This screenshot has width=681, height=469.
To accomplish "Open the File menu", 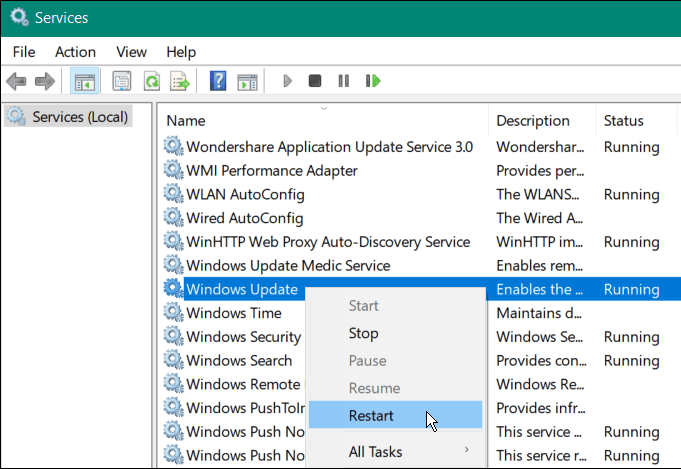I will [x=24, y=52].
